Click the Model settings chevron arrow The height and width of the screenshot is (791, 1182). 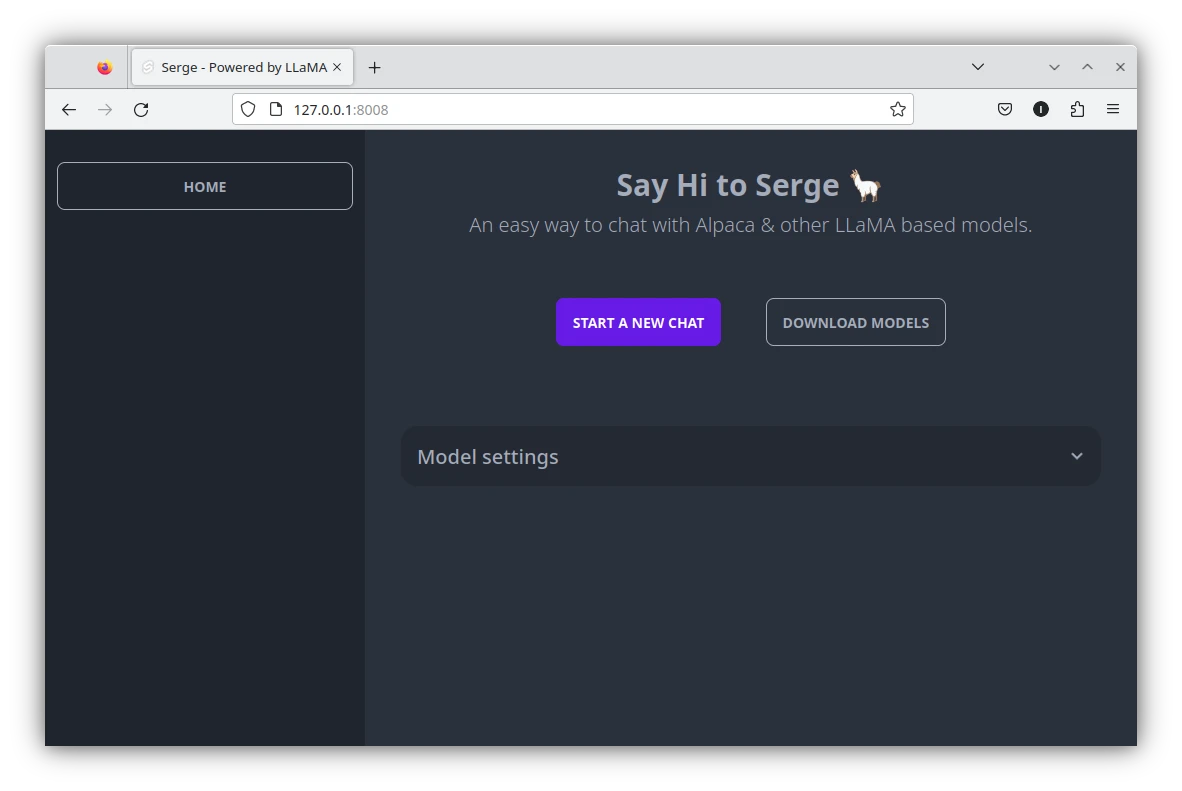(1077, 456)
